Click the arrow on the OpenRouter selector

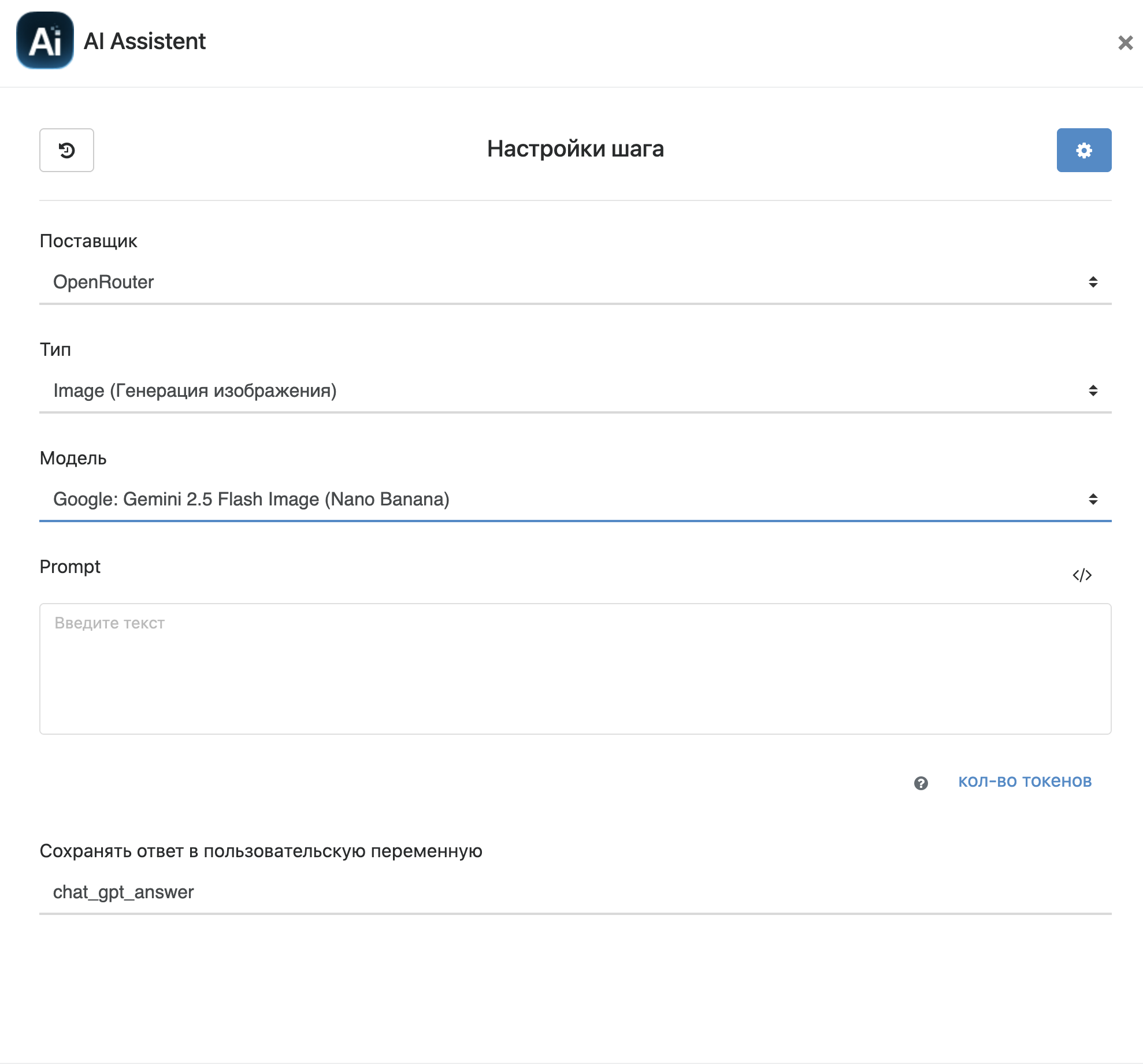click(1093, 282)
